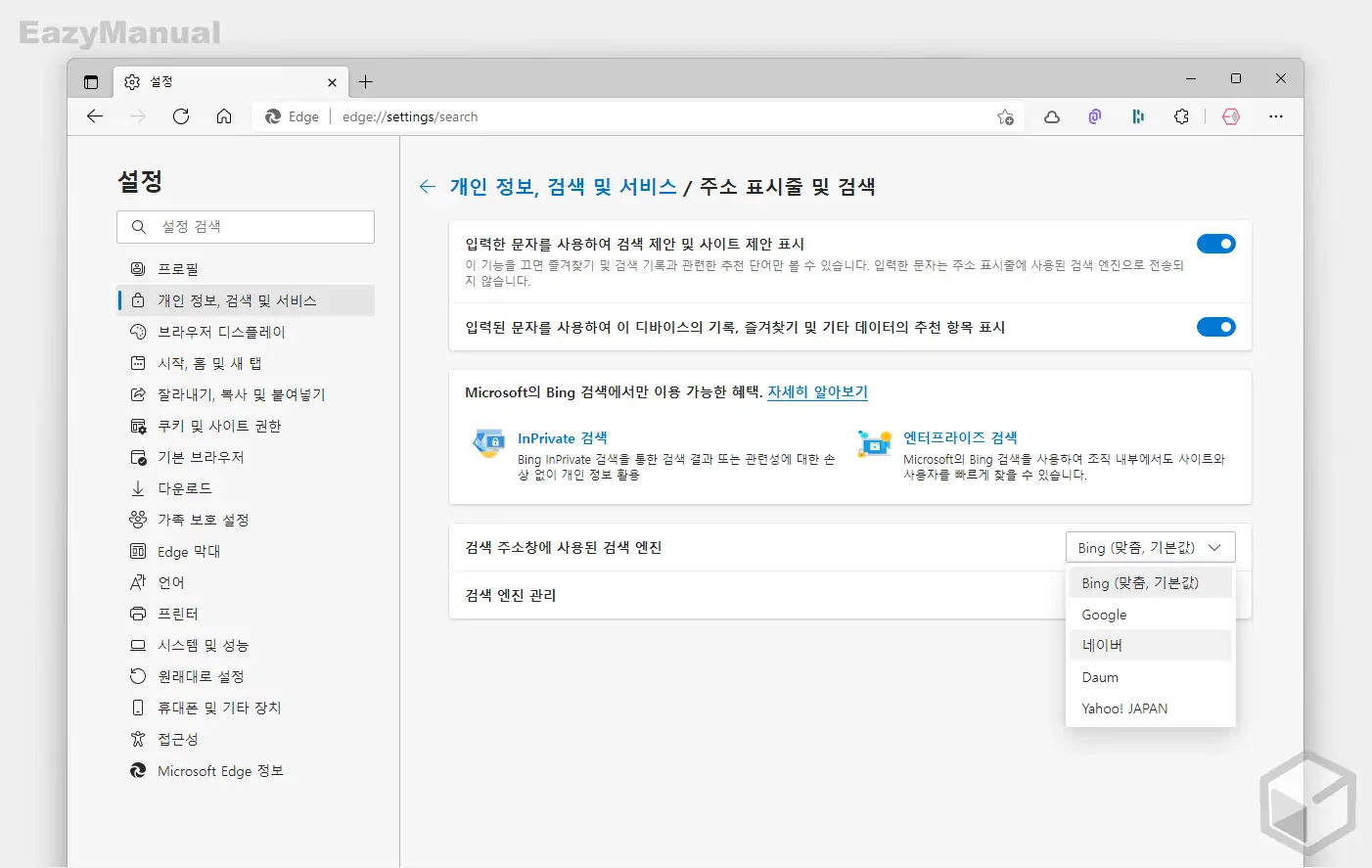Image resolution: width=1372 pixels, height=868 pixels.
Task: Open 기본 브라우저 settings
Action: tap(246, 457)
